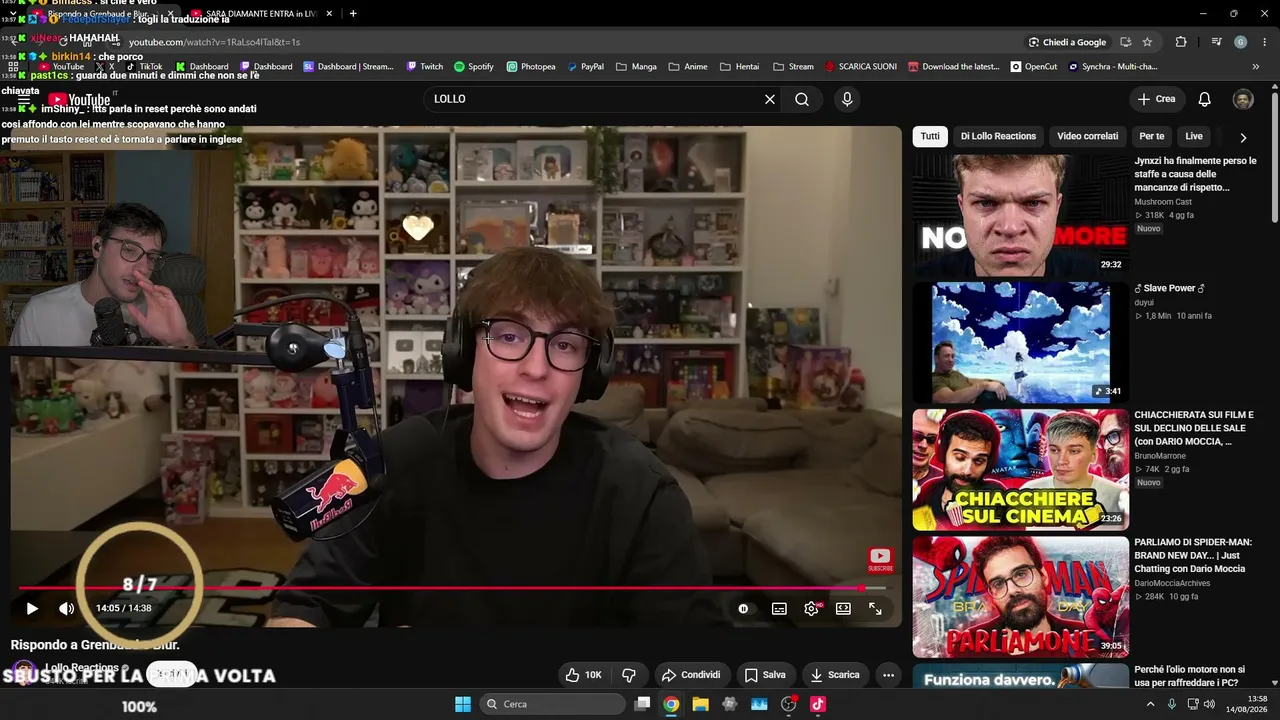Open the Chrome extensions puzzle icon
1280x720 pixels.
pos(1181,42)
